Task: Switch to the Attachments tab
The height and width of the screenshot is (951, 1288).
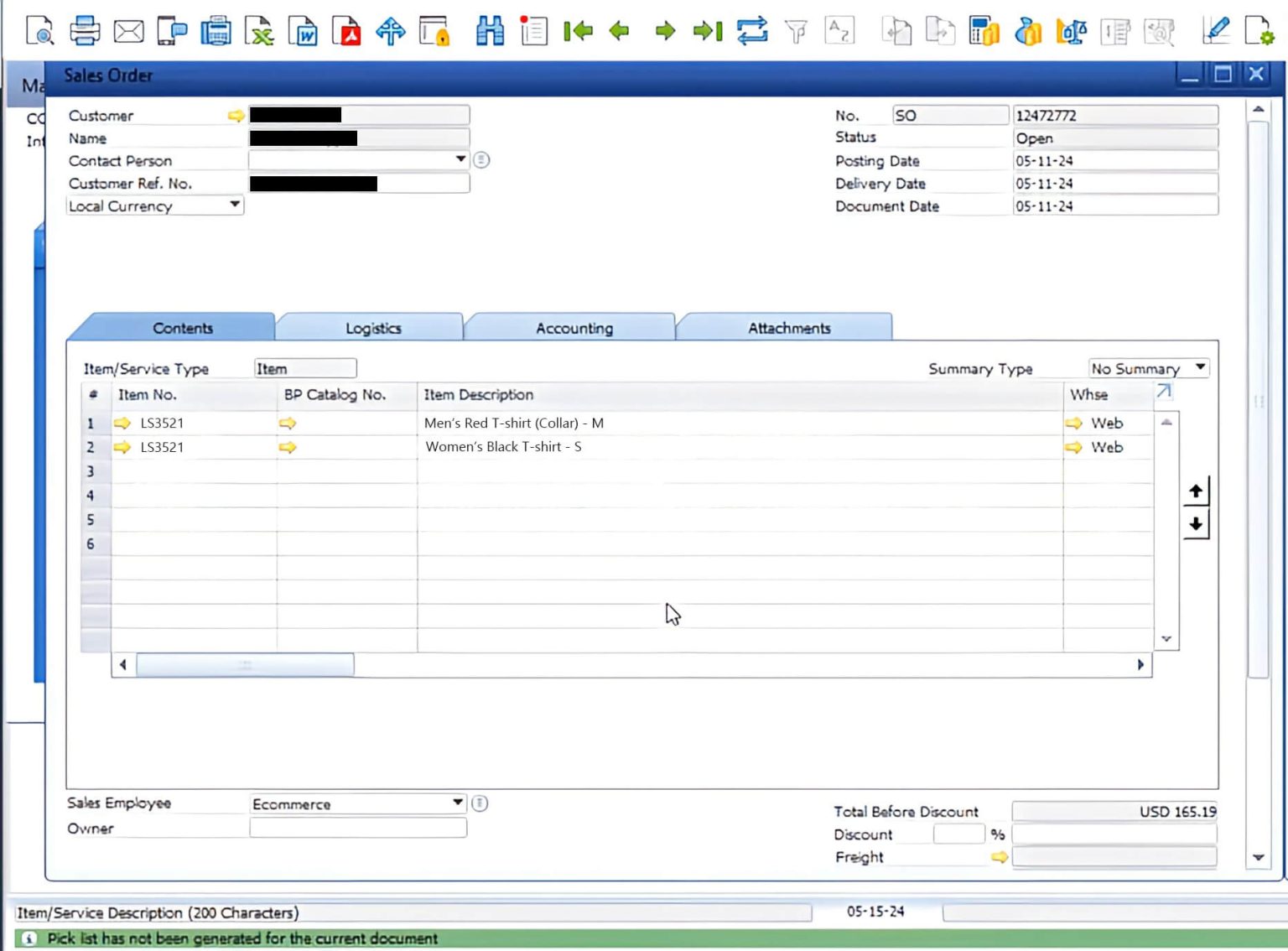Action: pos(787,328)
